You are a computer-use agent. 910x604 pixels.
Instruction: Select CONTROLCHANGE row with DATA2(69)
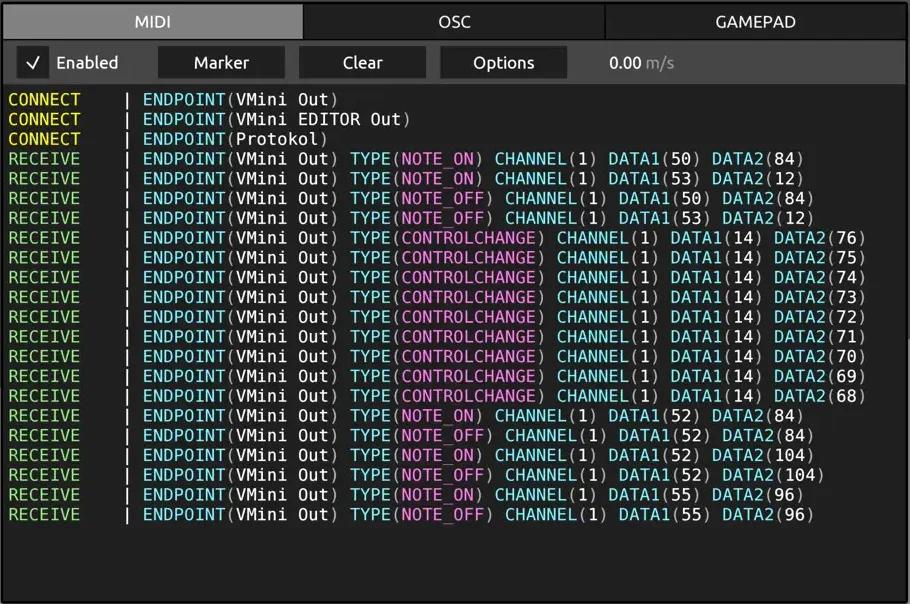pos(437,376)
